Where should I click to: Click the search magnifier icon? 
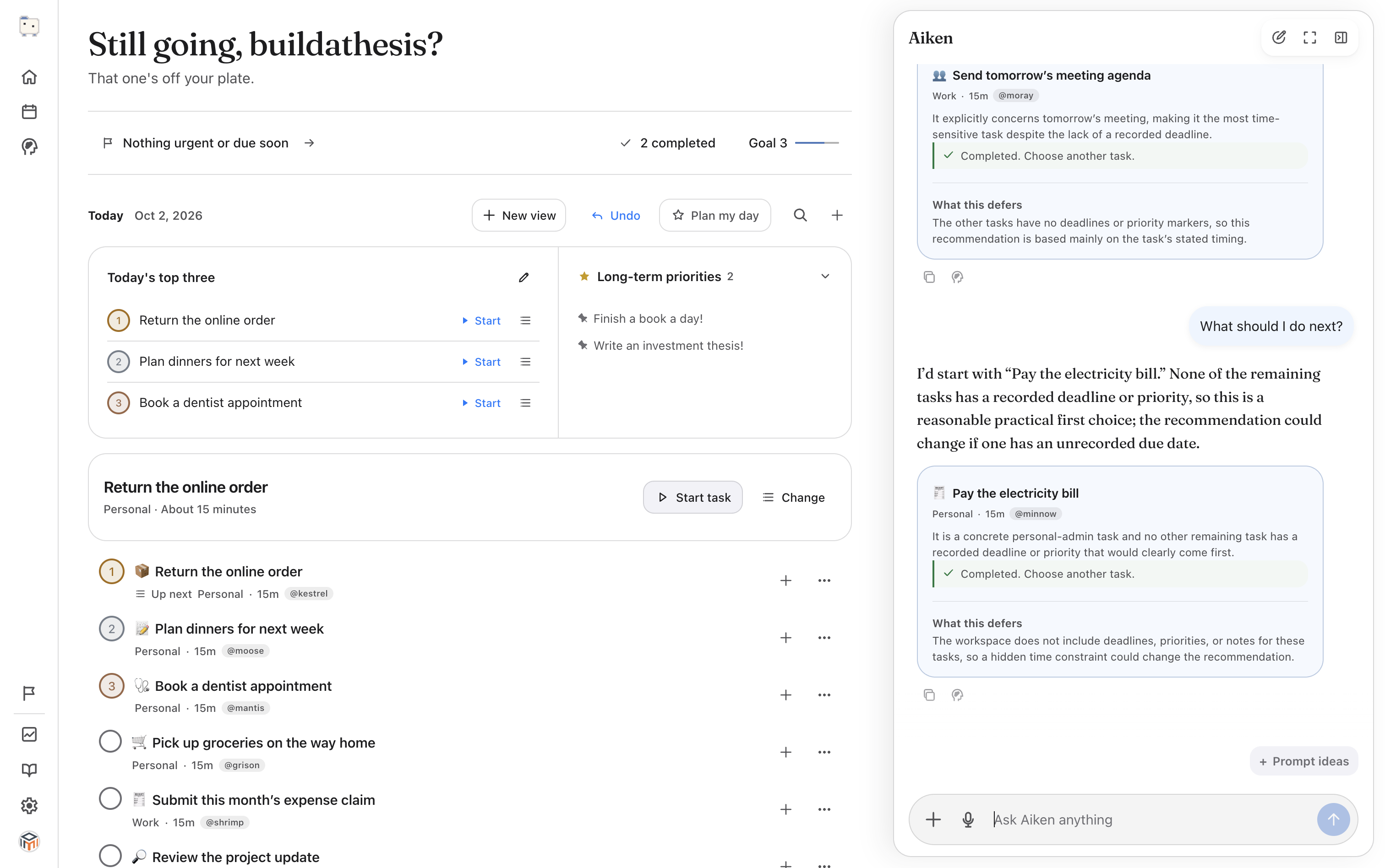pyautogui.click(x=801, y=215)
